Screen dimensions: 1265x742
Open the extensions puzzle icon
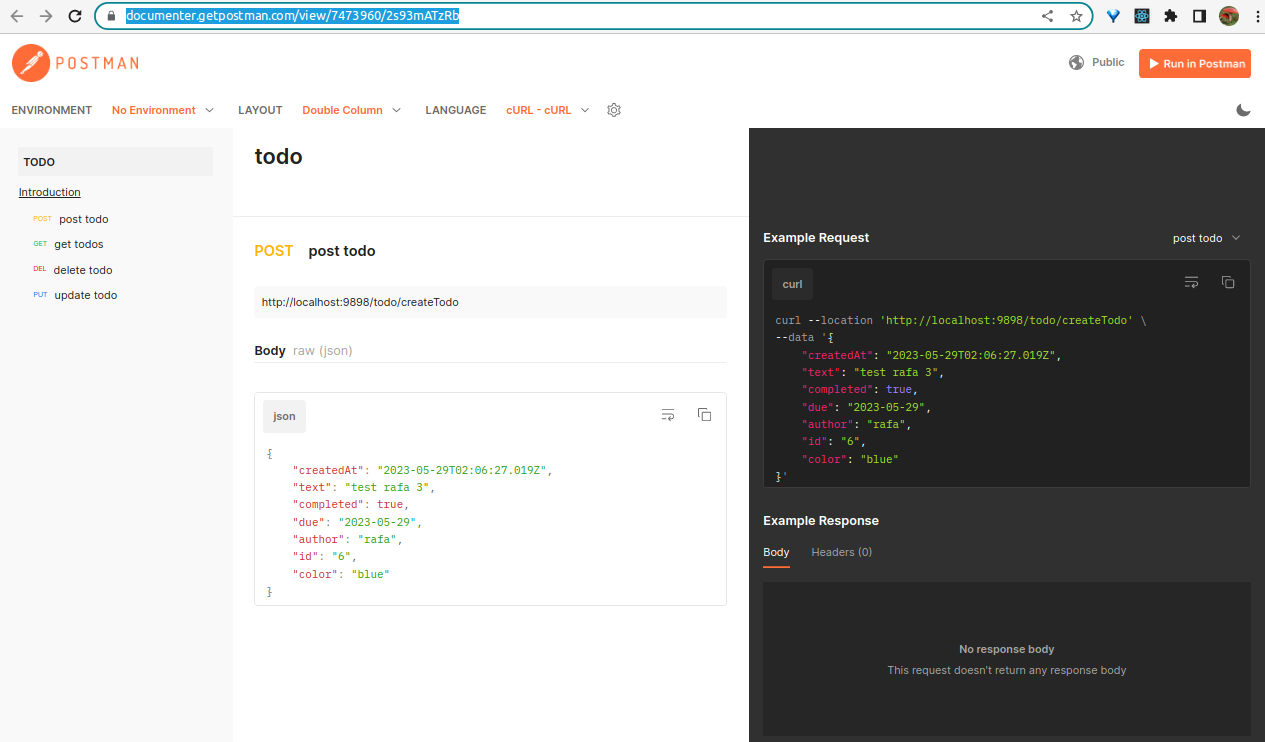pyautogui.click(x=1171, y=16)
